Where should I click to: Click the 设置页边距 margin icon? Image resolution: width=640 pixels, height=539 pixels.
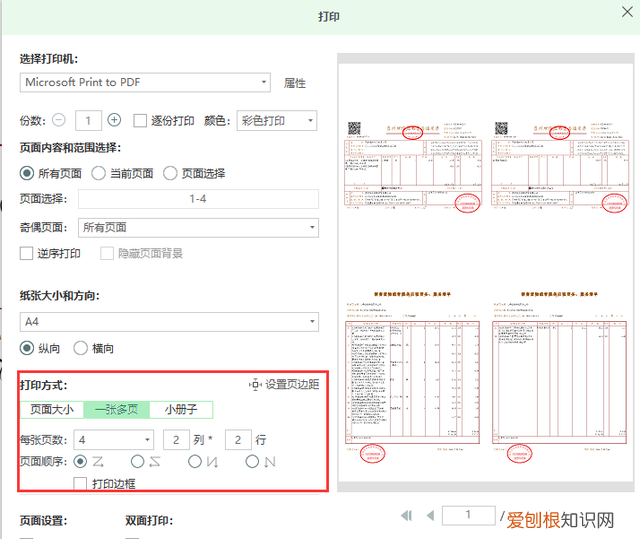tap(255, 384)
